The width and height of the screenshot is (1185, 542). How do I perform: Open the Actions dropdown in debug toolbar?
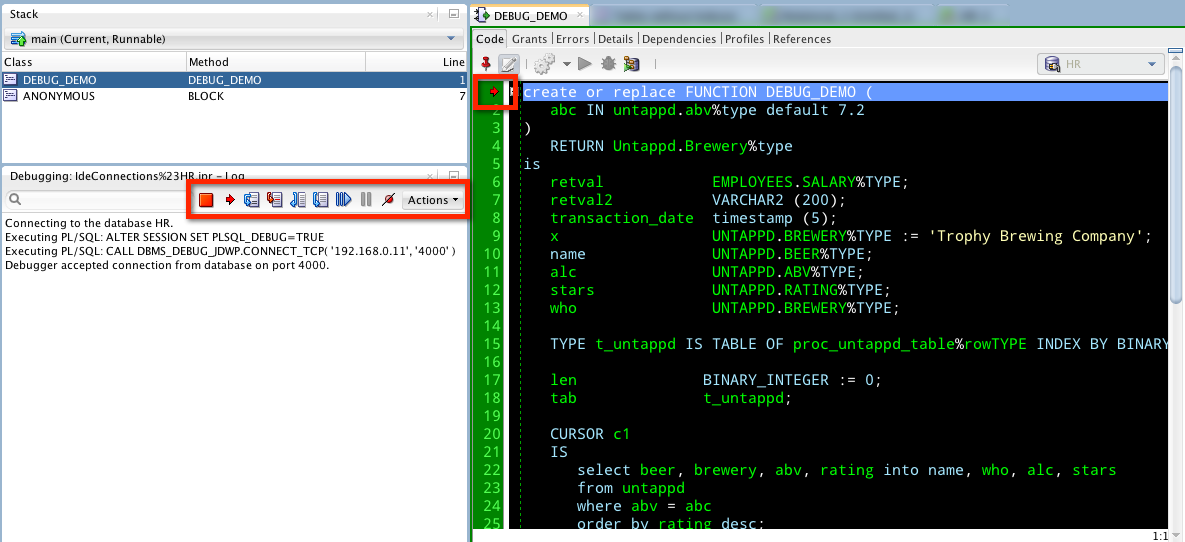point(432,200)
